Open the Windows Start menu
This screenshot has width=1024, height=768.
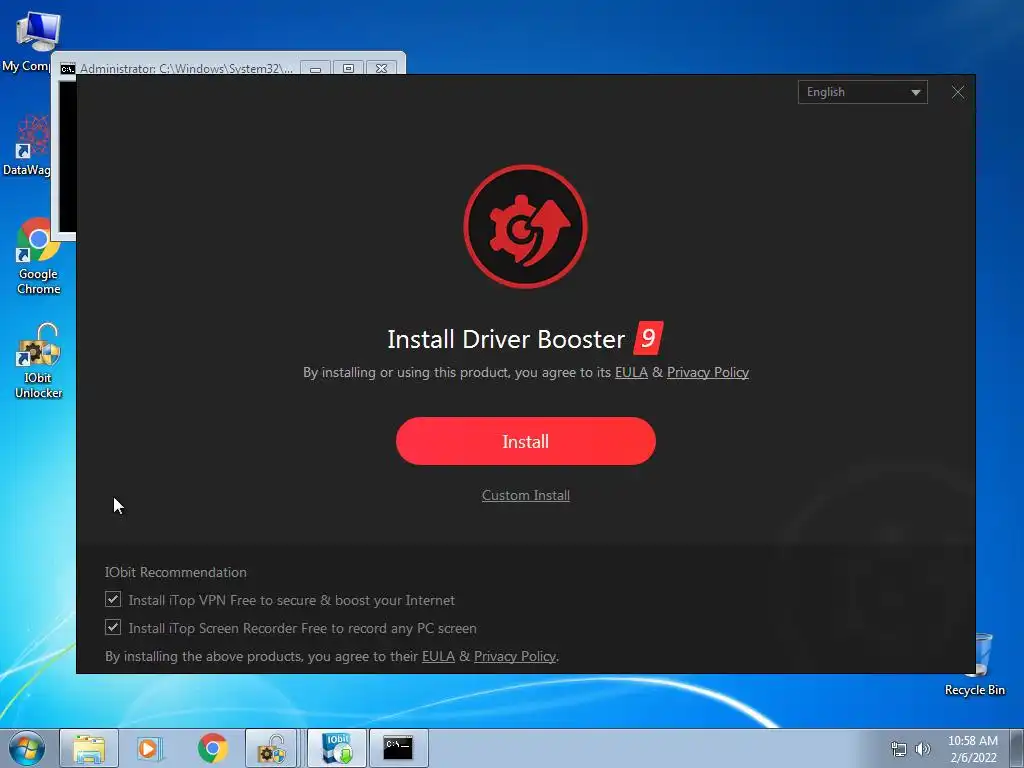(27, 748)
